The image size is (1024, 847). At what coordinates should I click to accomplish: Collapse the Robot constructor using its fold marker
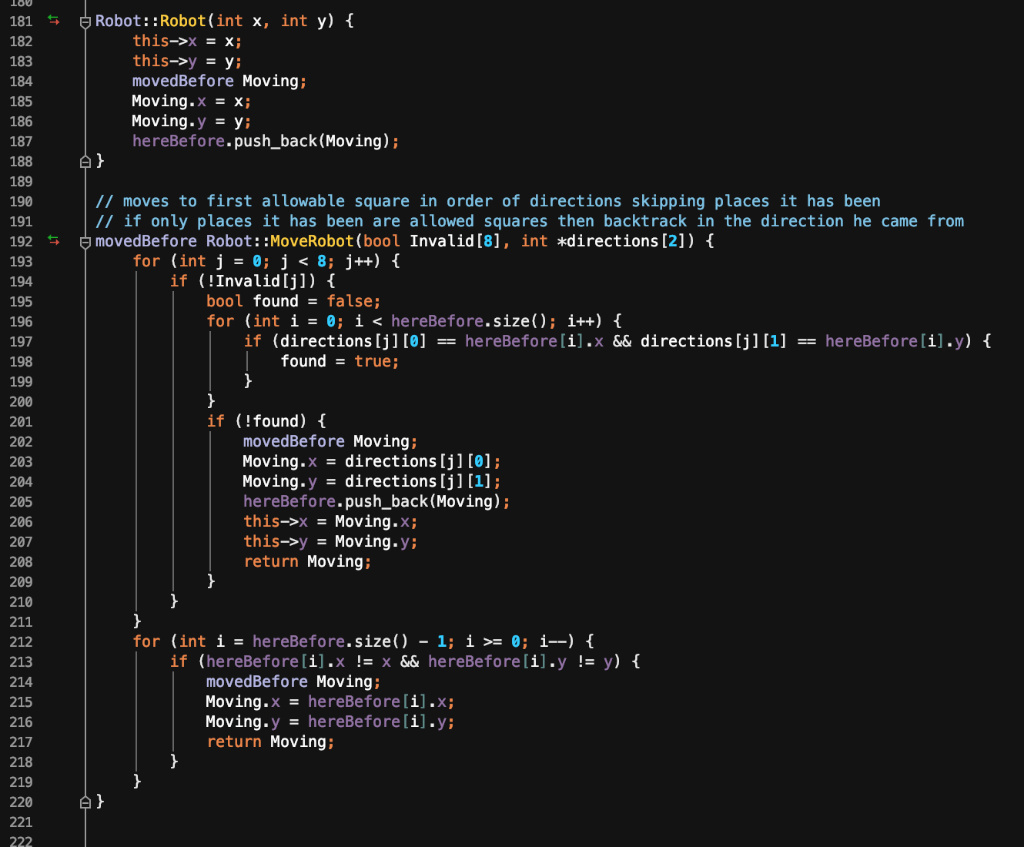point(84,20)
